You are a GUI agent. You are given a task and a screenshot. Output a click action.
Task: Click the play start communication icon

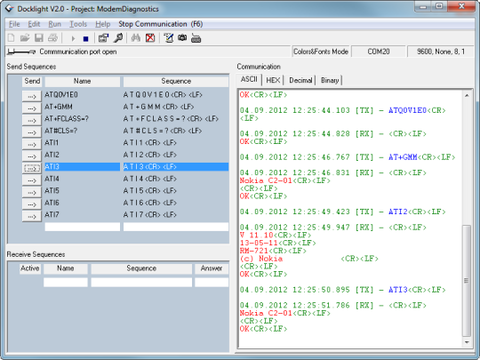tap(73, 39)
